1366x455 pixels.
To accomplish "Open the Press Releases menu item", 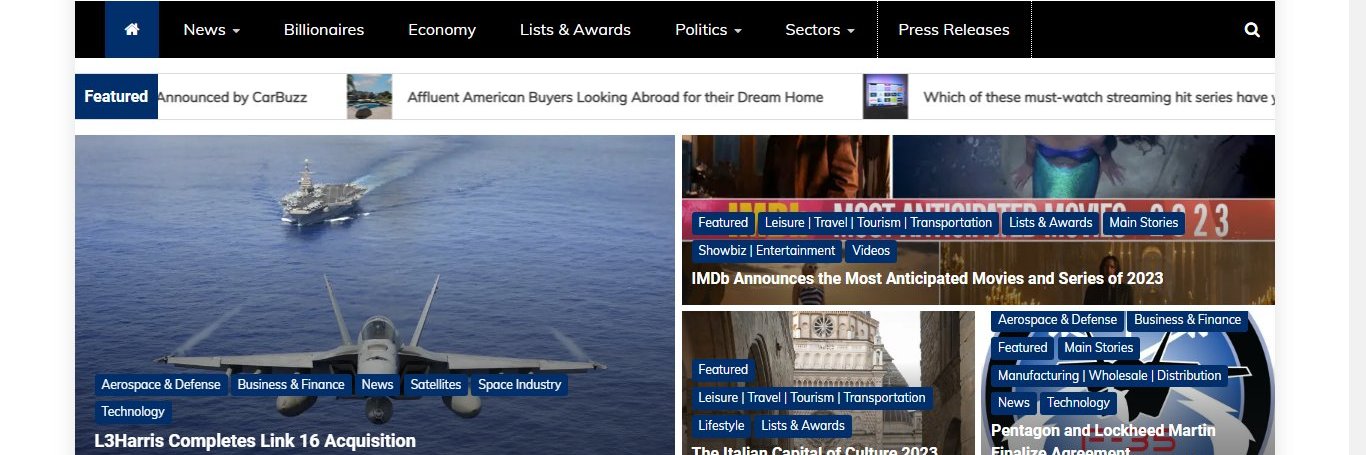I will click(x=954, y=30).
